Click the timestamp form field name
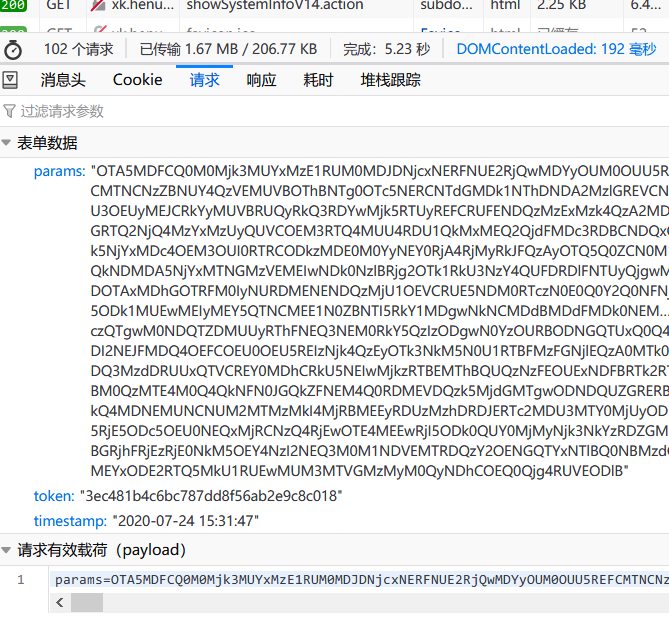The height and width of the screenshot is (618, 669). coord(70,521)
